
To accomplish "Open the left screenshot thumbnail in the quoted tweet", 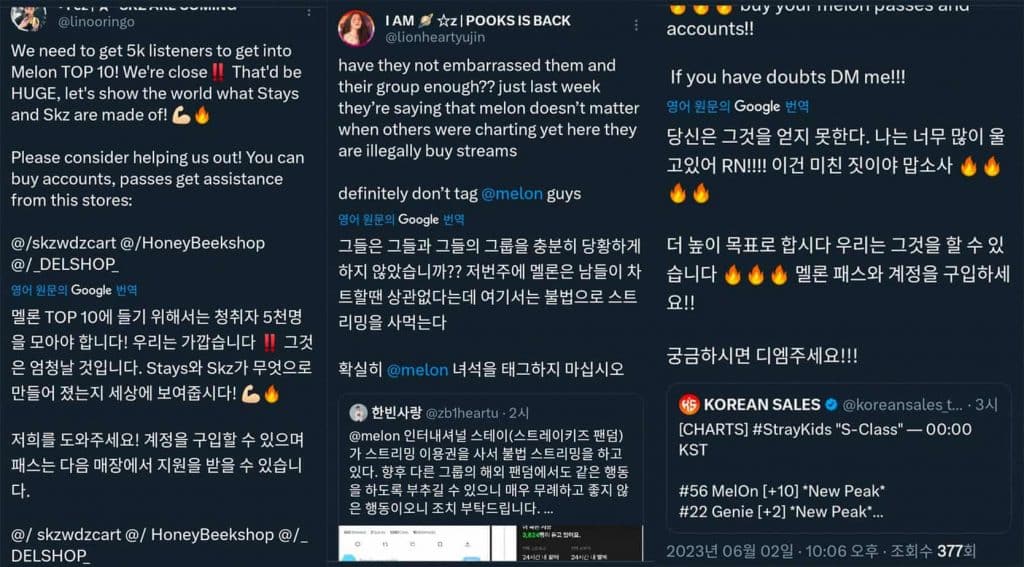I will pos(414,543).
